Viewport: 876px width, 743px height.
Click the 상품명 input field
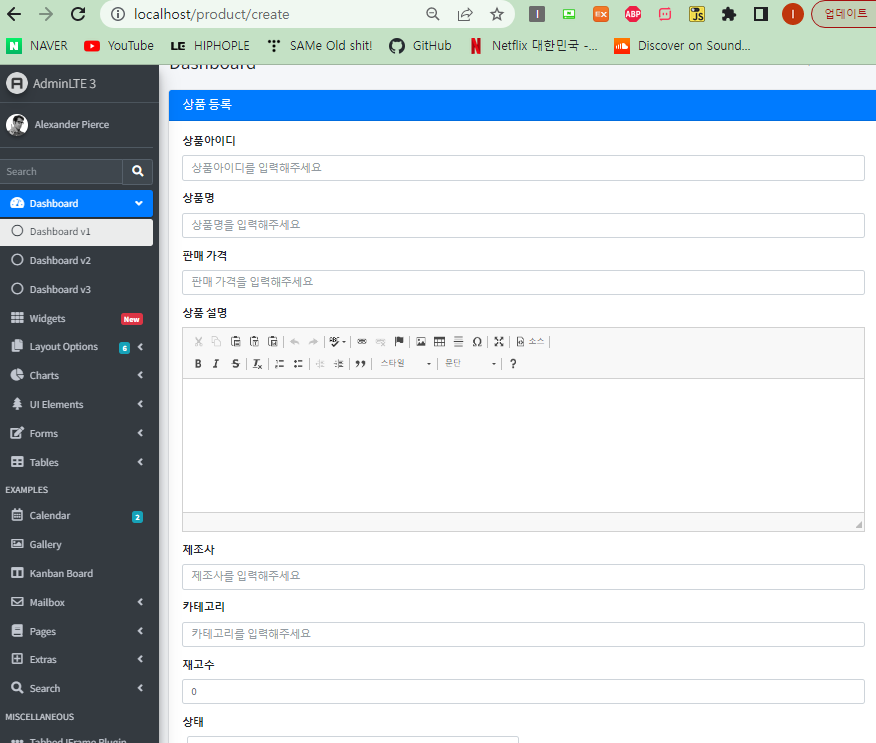tap(523, 225)
